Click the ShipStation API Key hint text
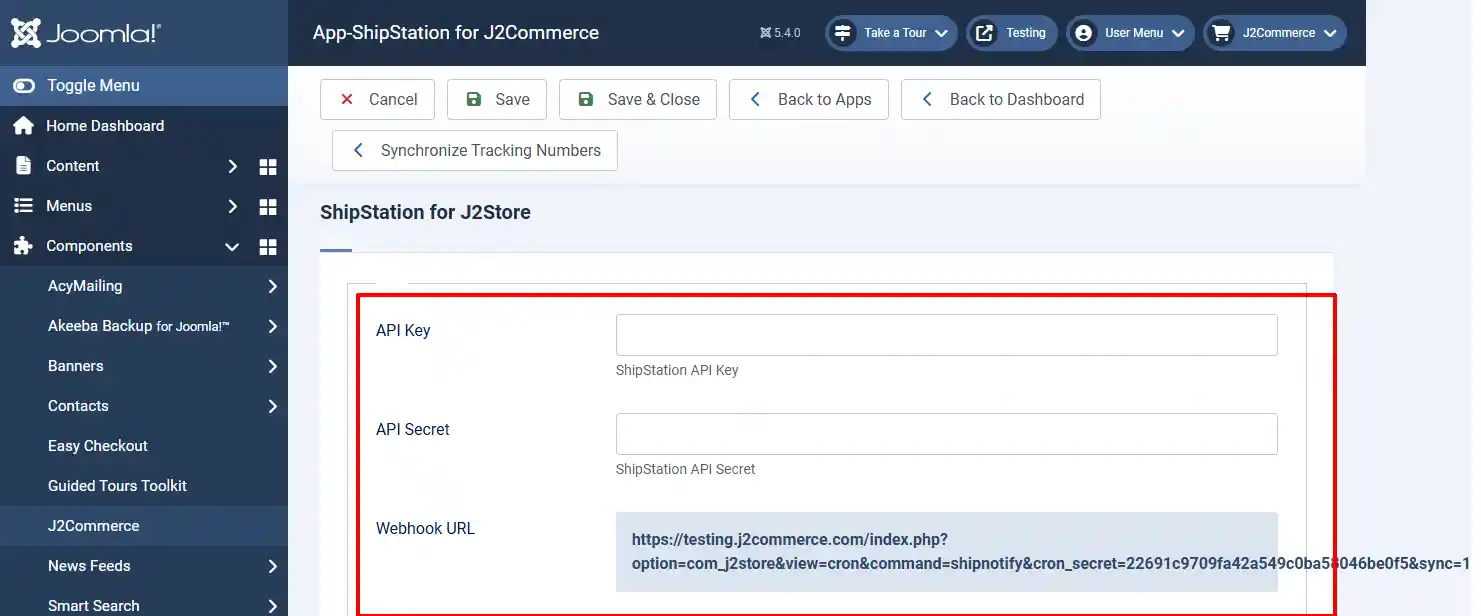The image size is (1481, 616). 677,370
